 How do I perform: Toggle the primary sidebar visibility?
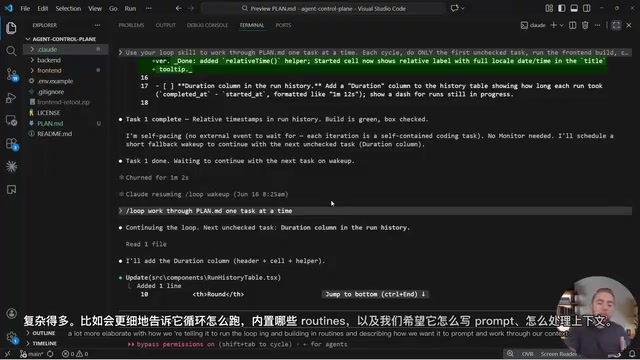point(562,8)
